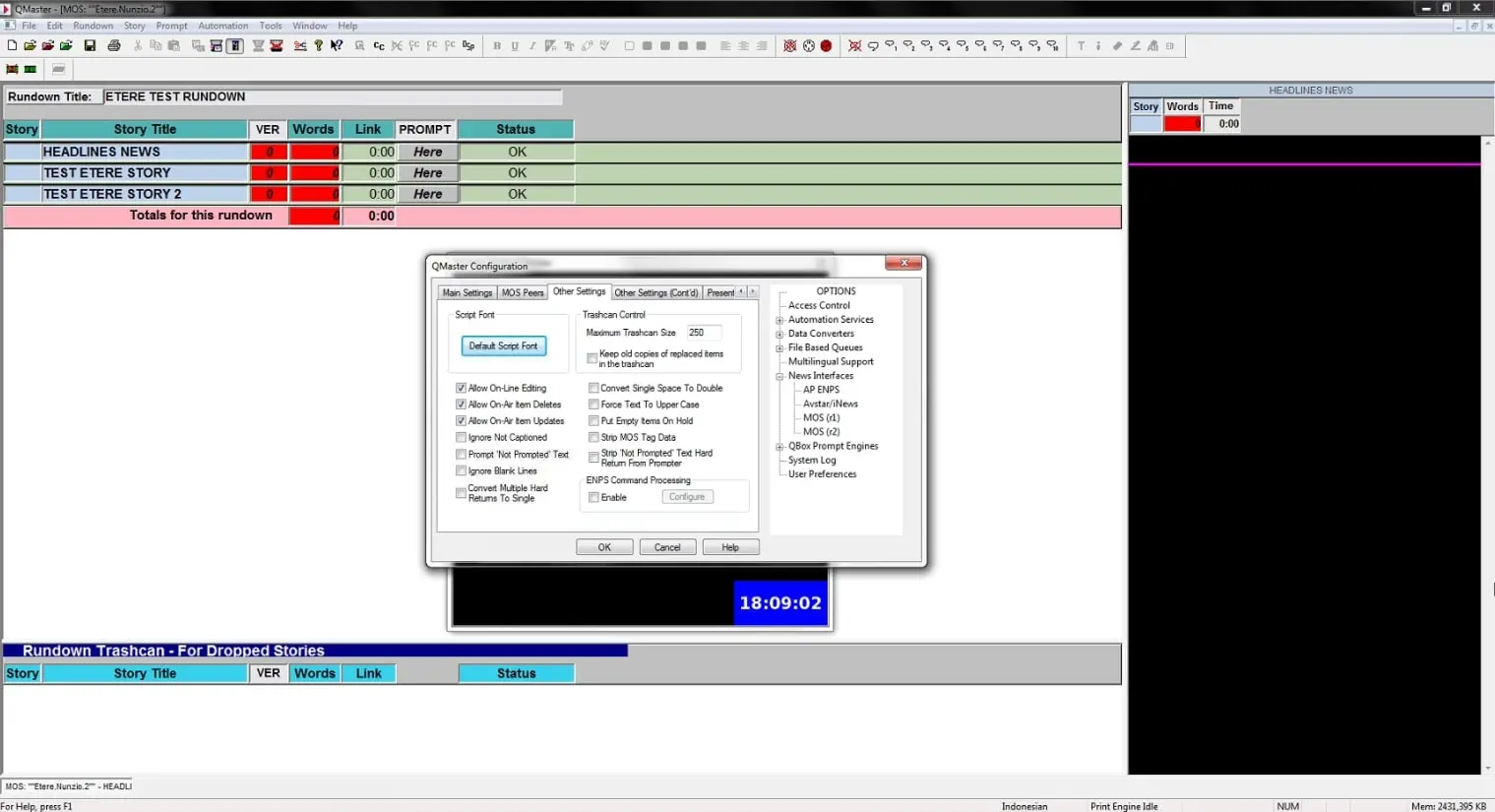Click OK in QMaster Configuration dialog
Viewport: 1495px width, 812px height.
coord(604,547)
